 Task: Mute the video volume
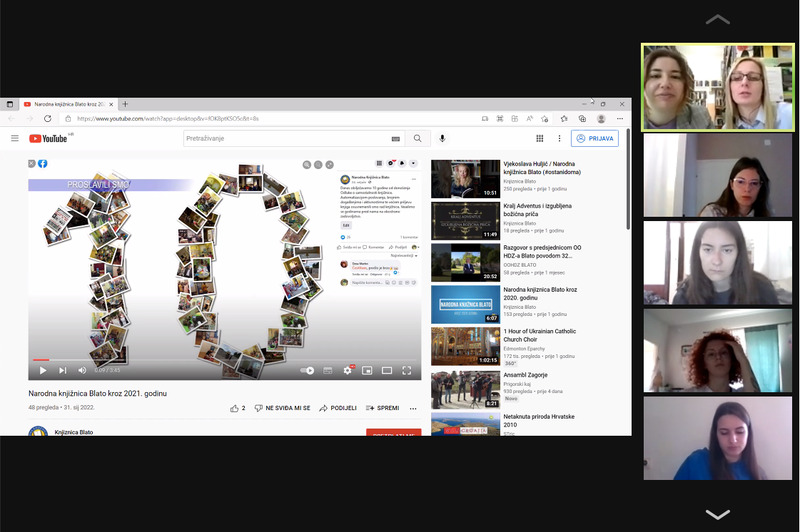[x=81, y=370]
